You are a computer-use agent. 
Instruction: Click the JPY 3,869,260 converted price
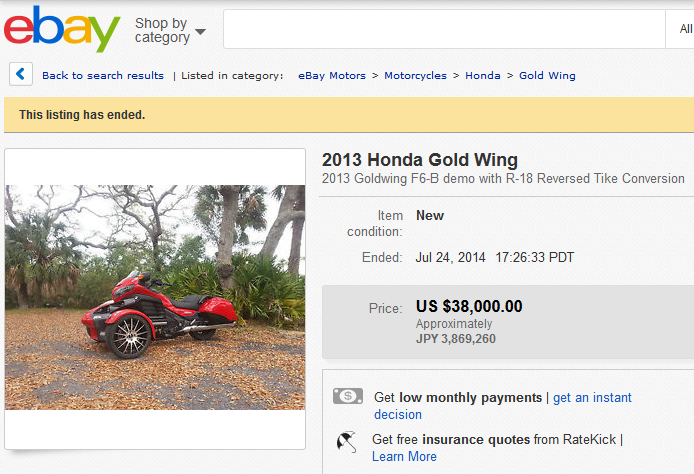click(456, 339)
